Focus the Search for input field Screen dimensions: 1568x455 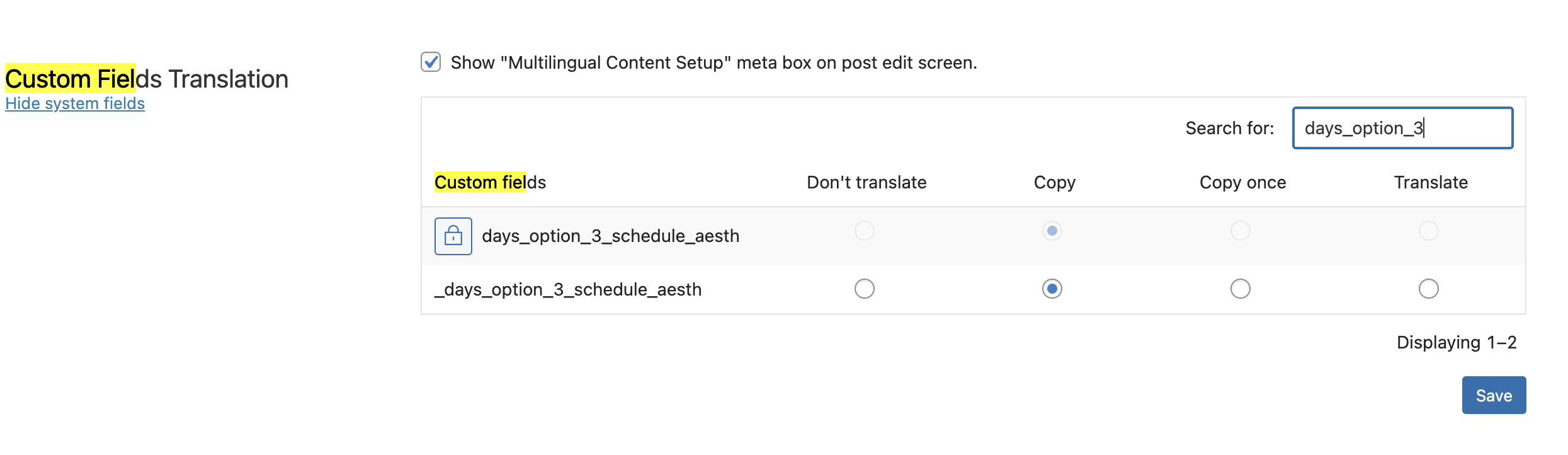[1402, 128]
